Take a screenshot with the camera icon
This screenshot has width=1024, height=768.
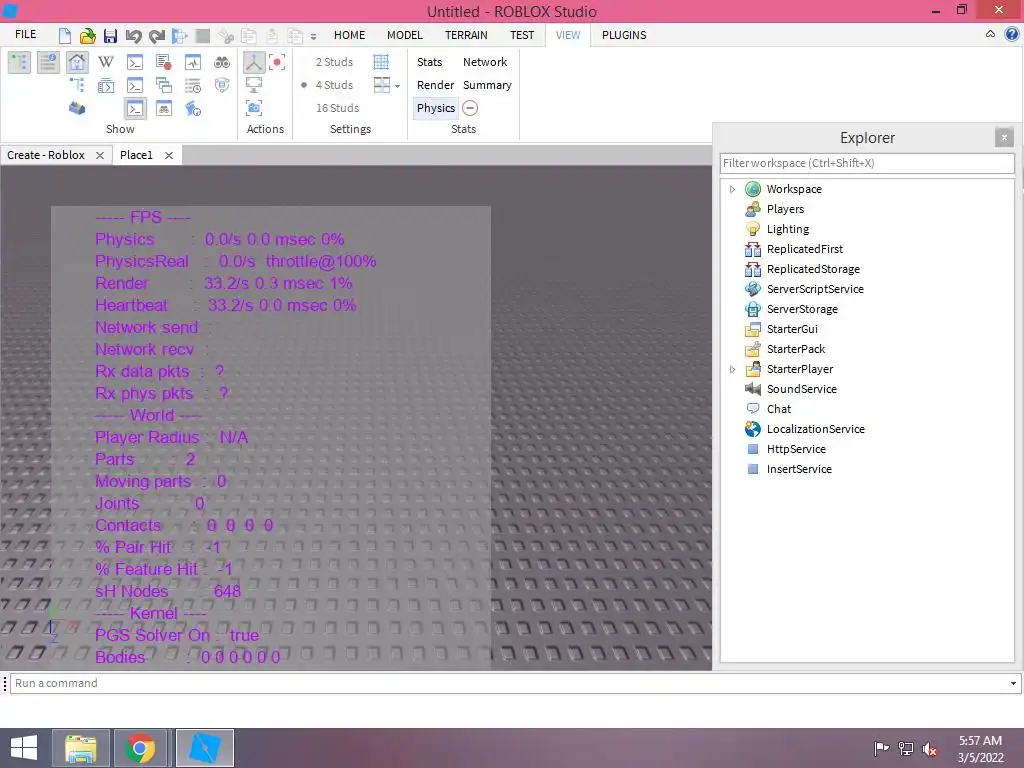pos(253,108)
